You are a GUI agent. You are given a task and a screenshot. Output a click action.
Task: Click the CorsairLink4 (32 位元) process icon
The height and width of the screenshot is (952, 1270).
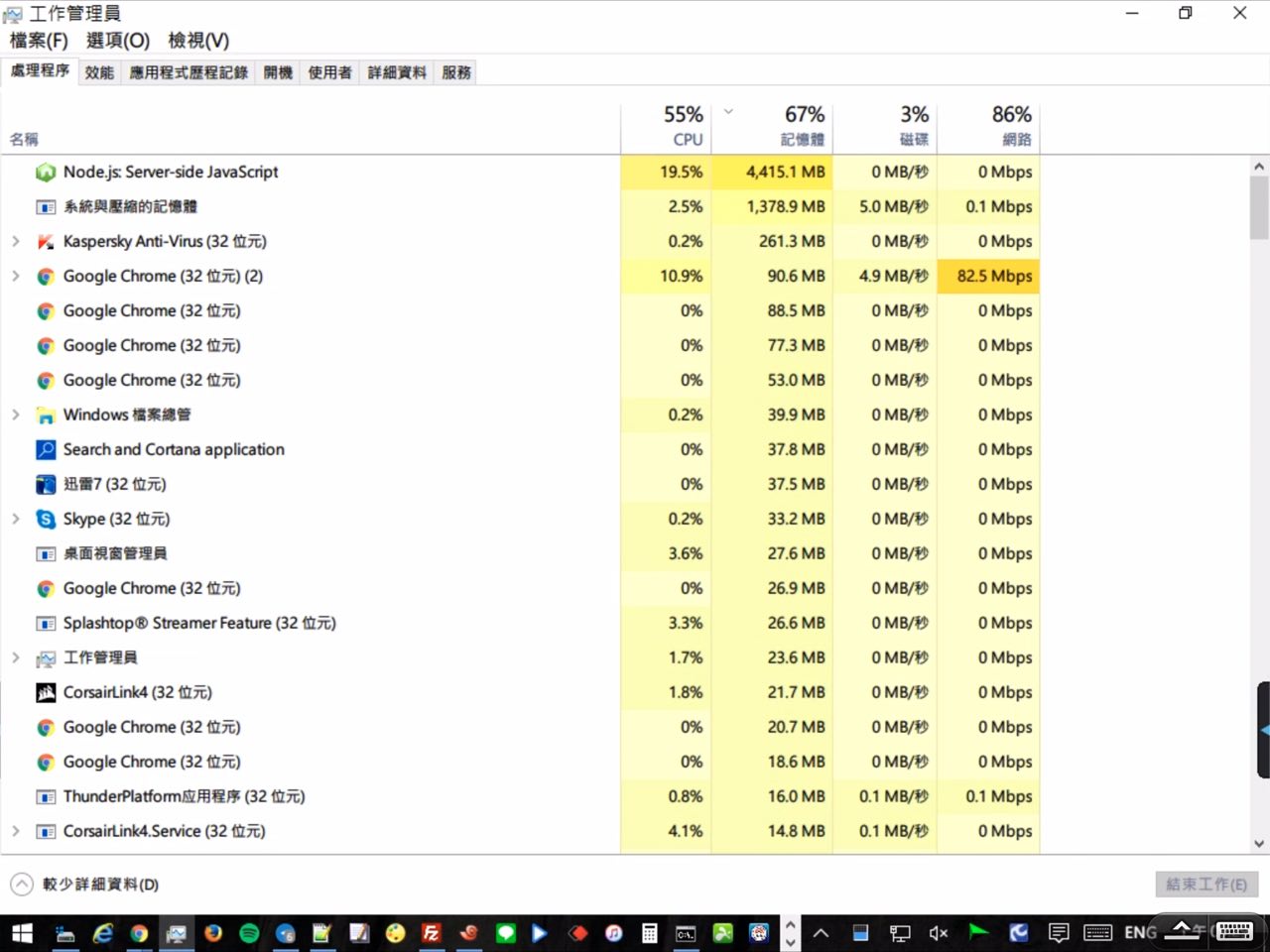[x=46, y=693]
